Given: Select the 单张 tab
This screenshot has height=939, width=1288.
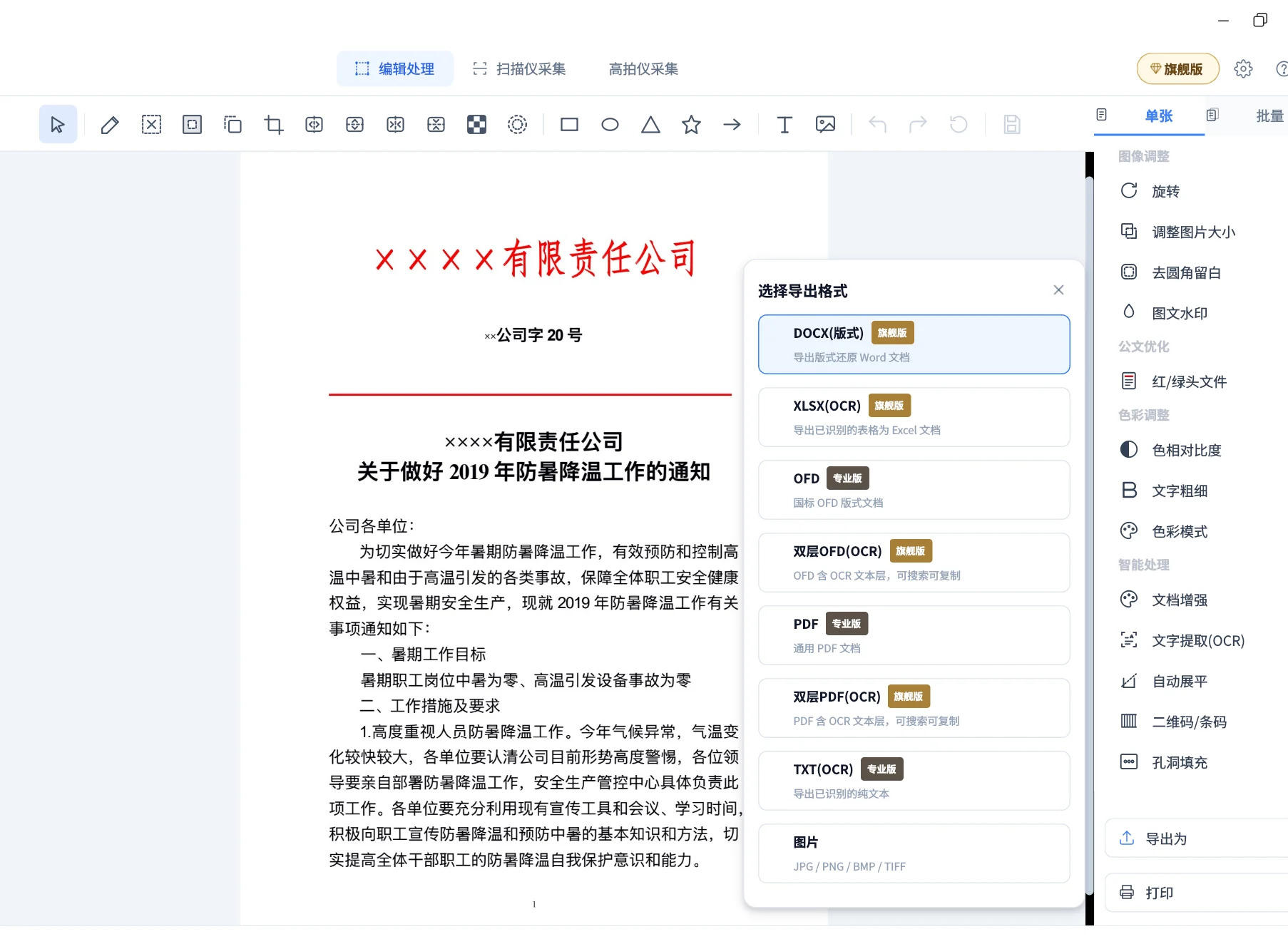Looking at the screenshot, I should pyautogui.click(x=1149, y=116).
